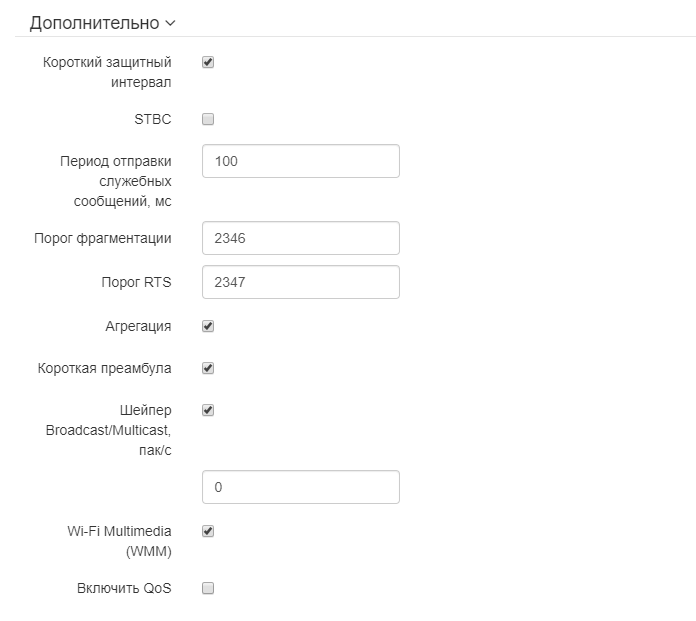The image size is (696, 621).
Task: Select the Порог RTS field with 2347
Action: pyautogui.click(x=300, y=282)
